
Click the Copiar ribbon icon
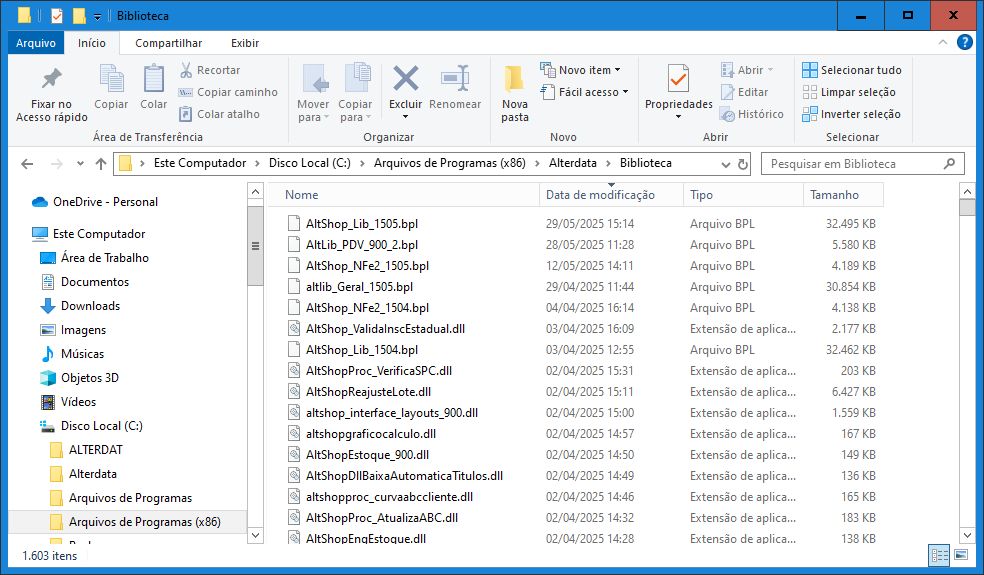pos(111,87)
